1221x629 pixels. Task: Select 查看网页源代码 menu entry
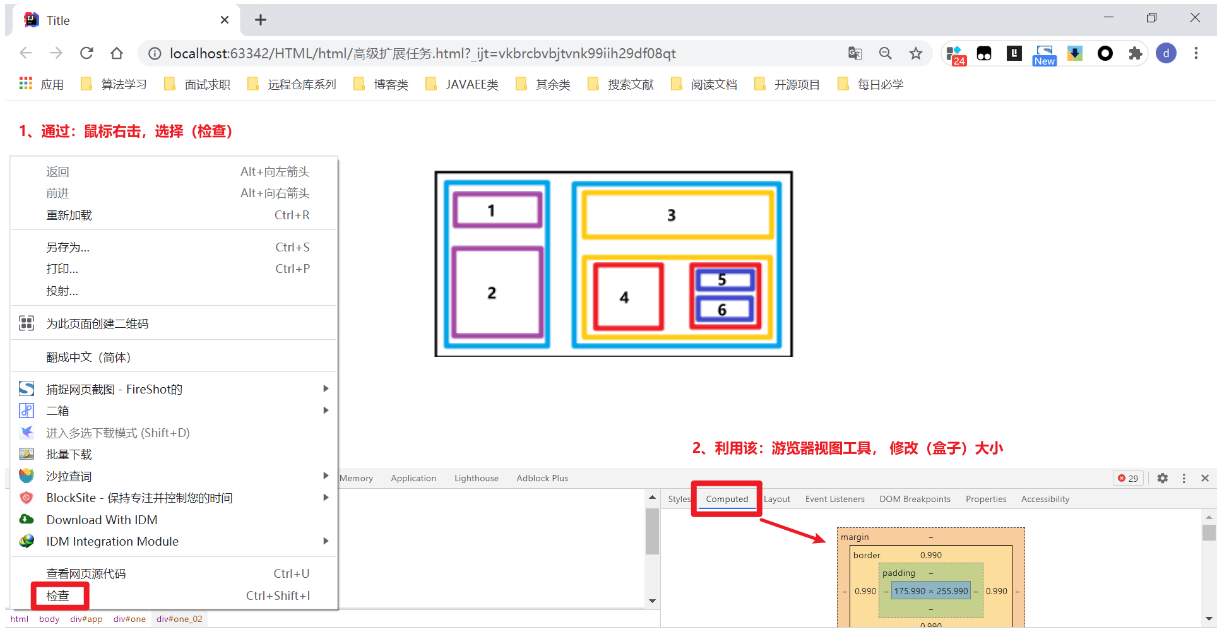coord(174,574)
